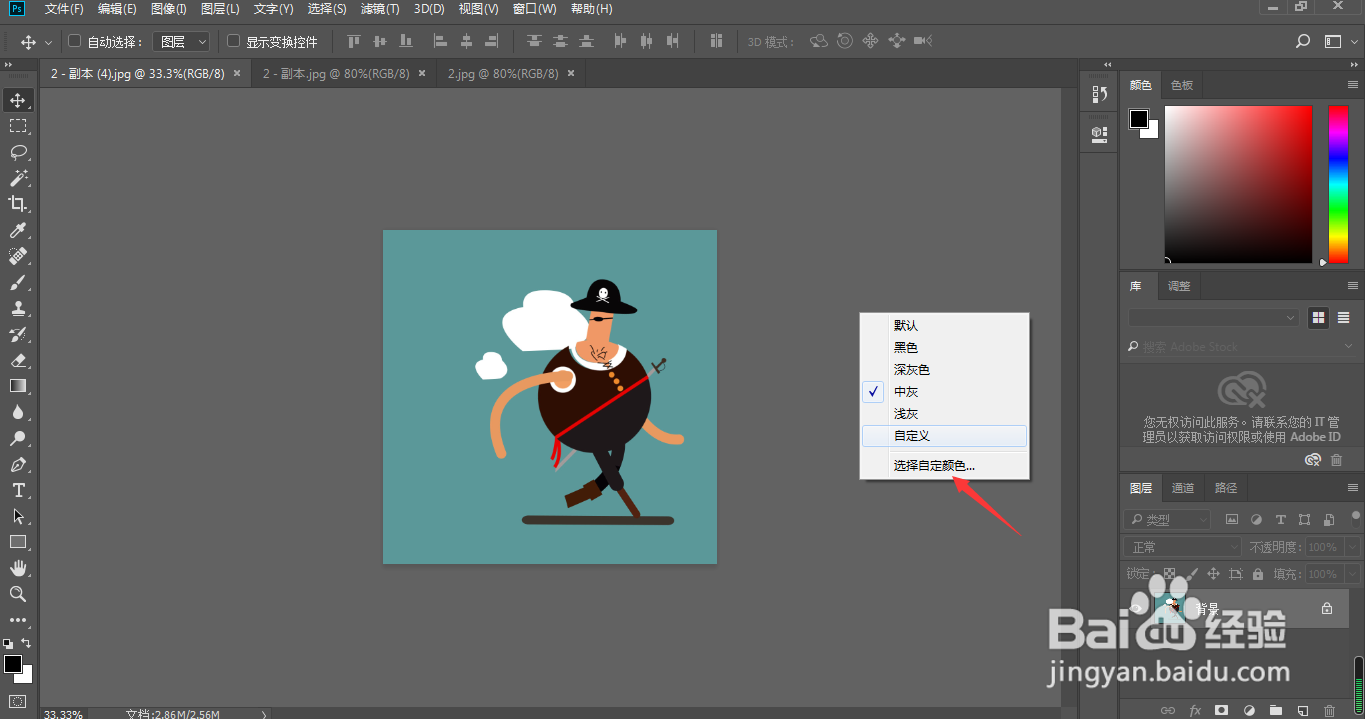This screenshot has width=1365, height=719.
Task: Open the layer filter 类型 dropdown
Action: click(1166, 520)
